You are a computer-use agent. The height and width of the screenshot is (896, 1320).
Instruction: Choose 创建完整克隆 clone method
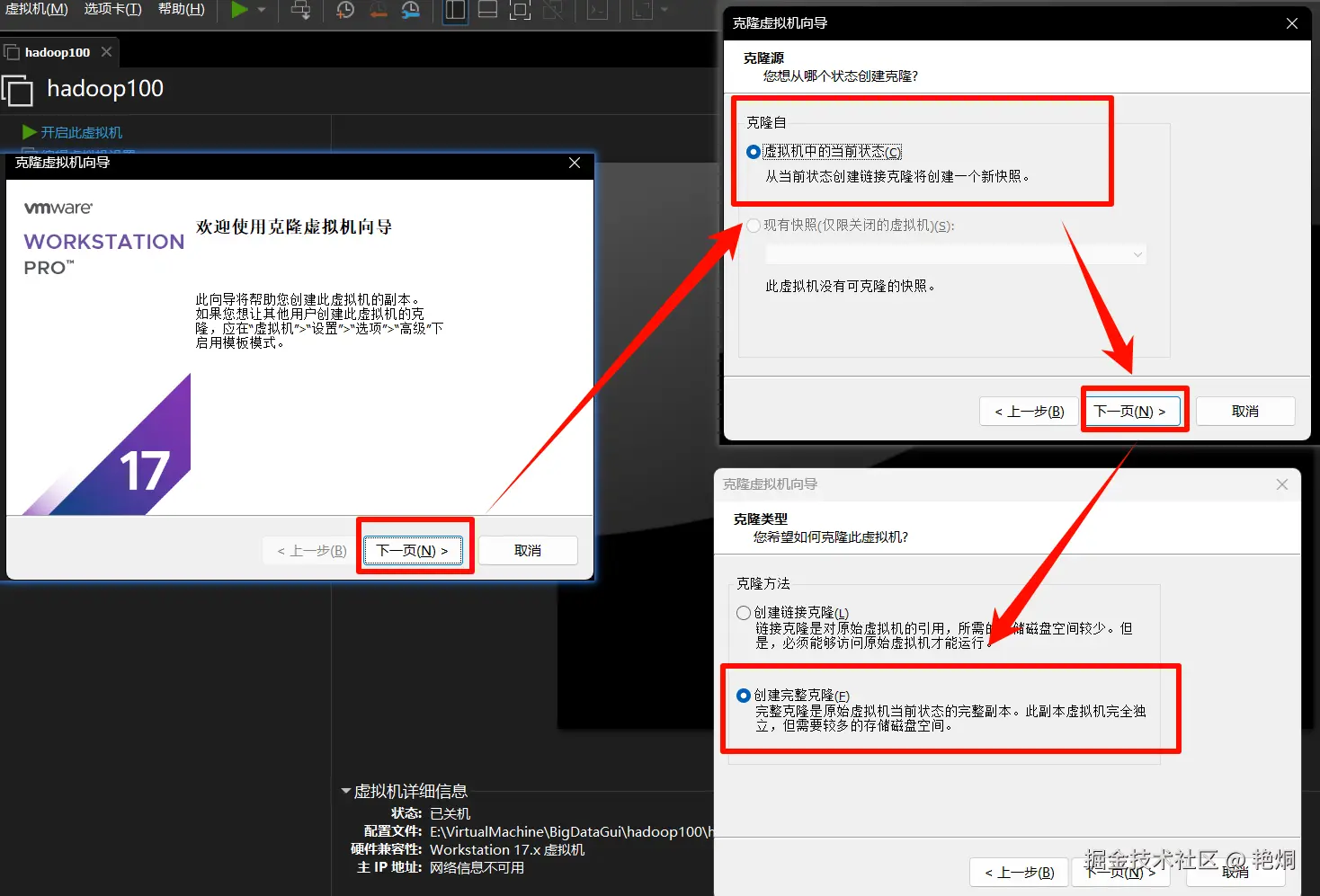(744, 695)
